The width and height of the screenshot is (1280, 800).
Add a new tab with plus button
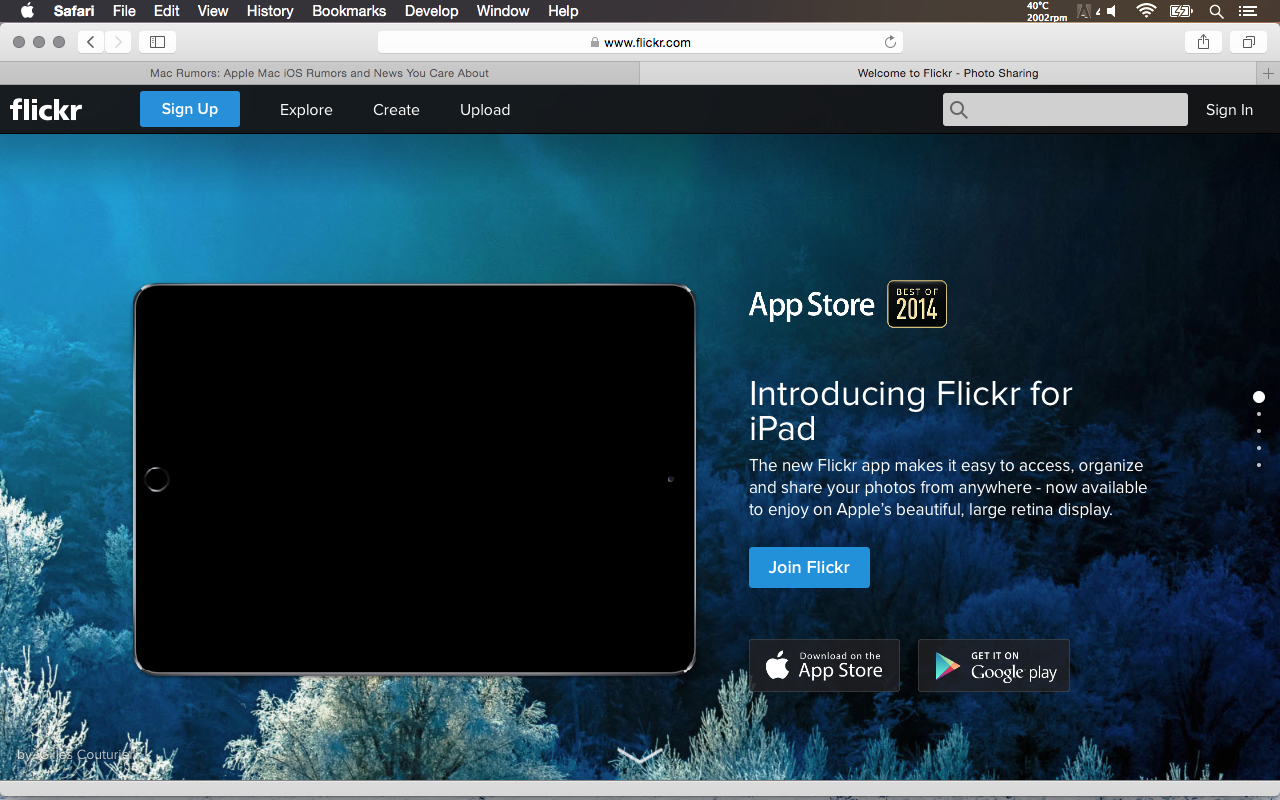1268,73
